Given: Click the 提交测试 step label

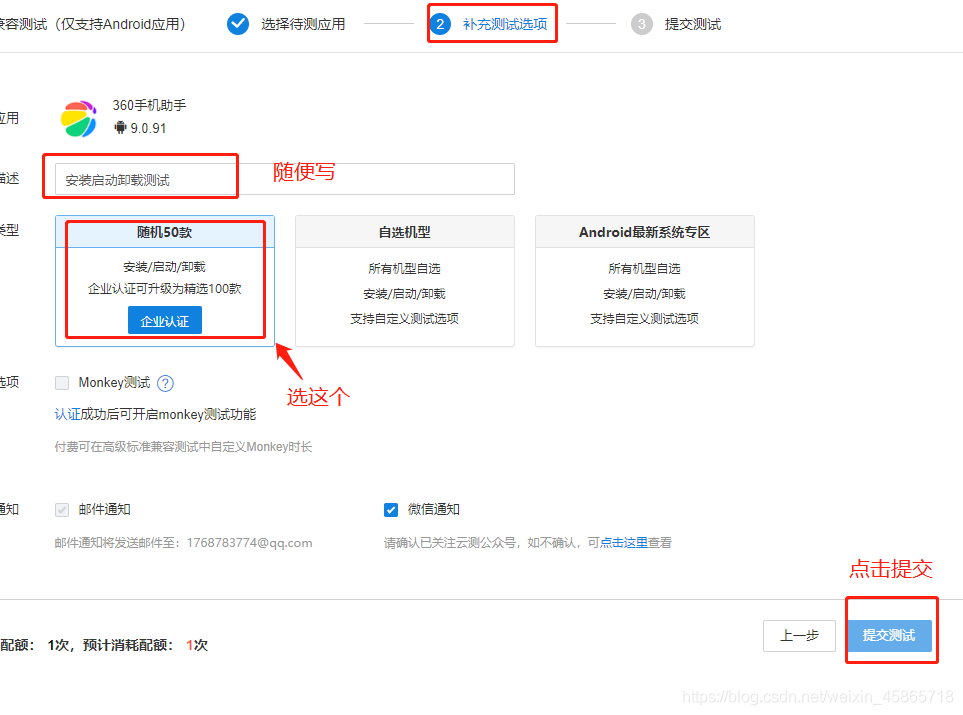Looking at the screenshot, I should tap(693, 24).
